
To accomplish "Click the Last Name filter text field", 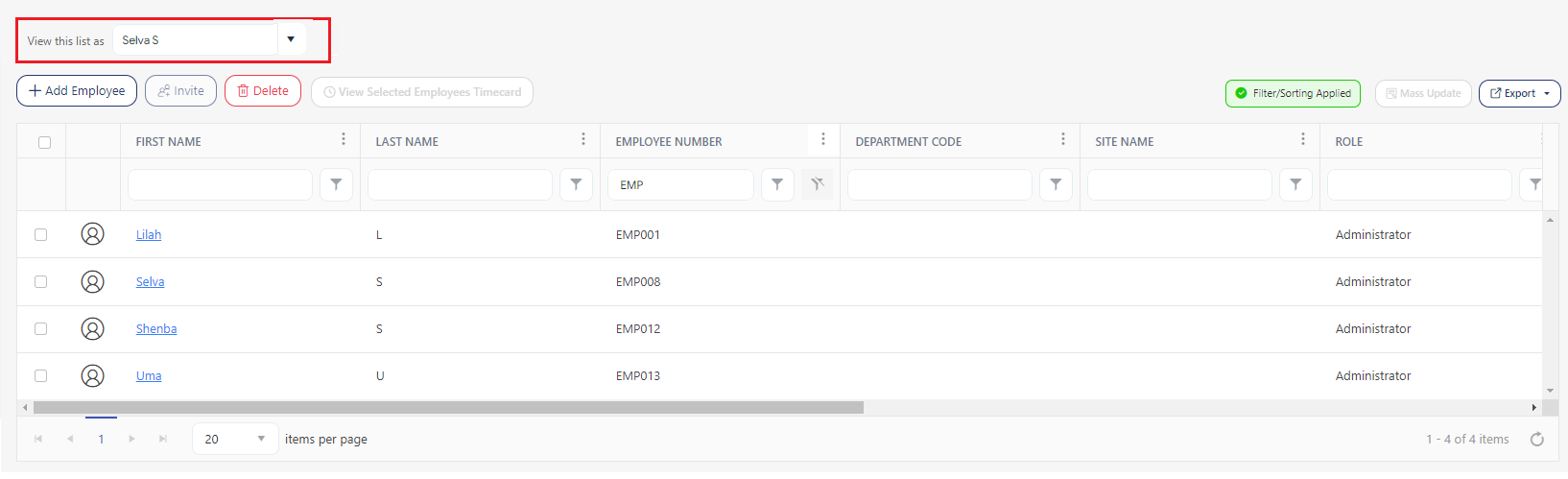I will [x=460, y=184].
